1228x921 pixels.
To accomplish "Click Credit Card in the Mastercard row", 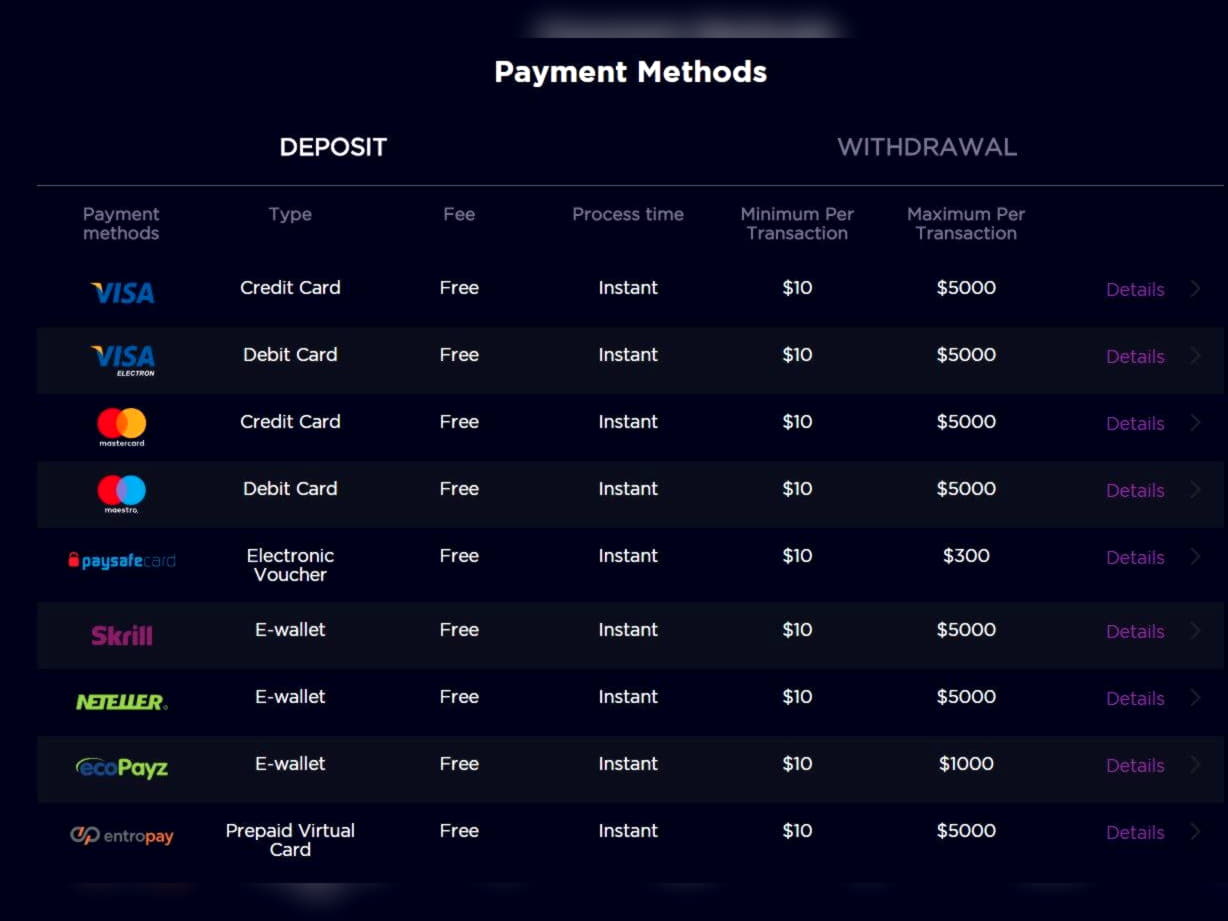I will tap(290, 422).
